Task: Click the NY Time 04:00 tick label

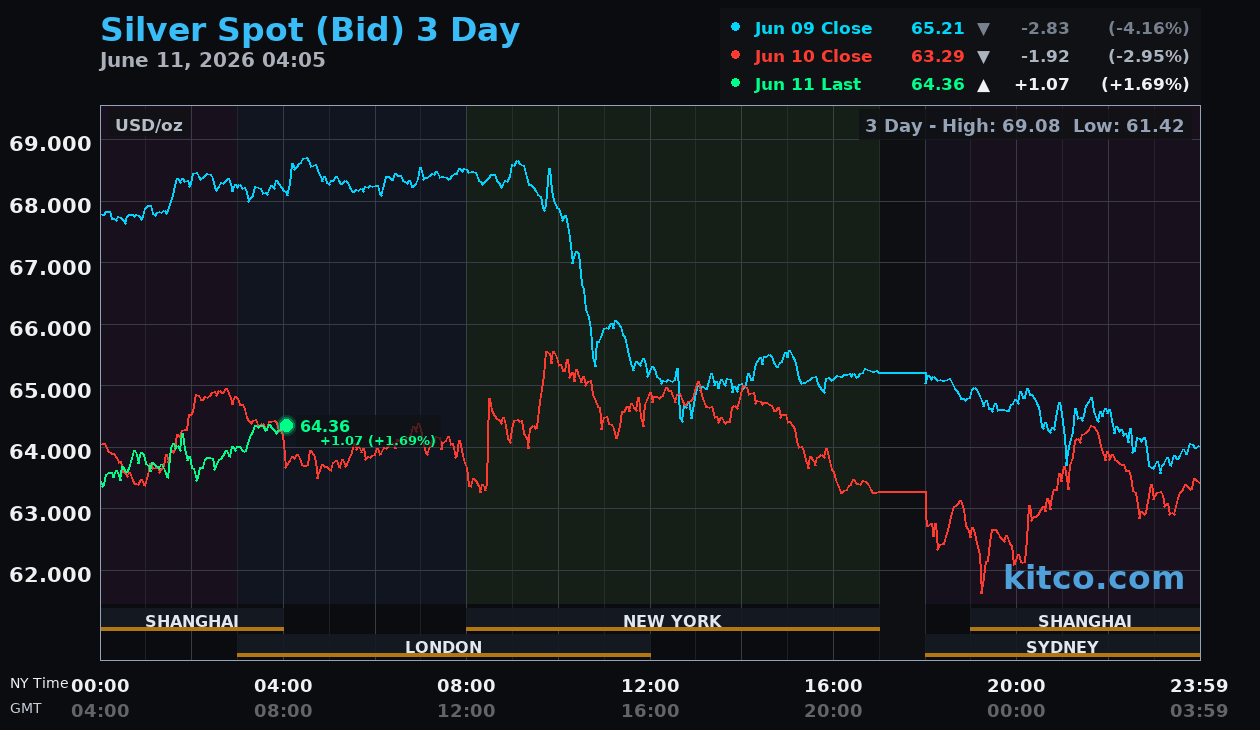Action: [x=283, y=686]
